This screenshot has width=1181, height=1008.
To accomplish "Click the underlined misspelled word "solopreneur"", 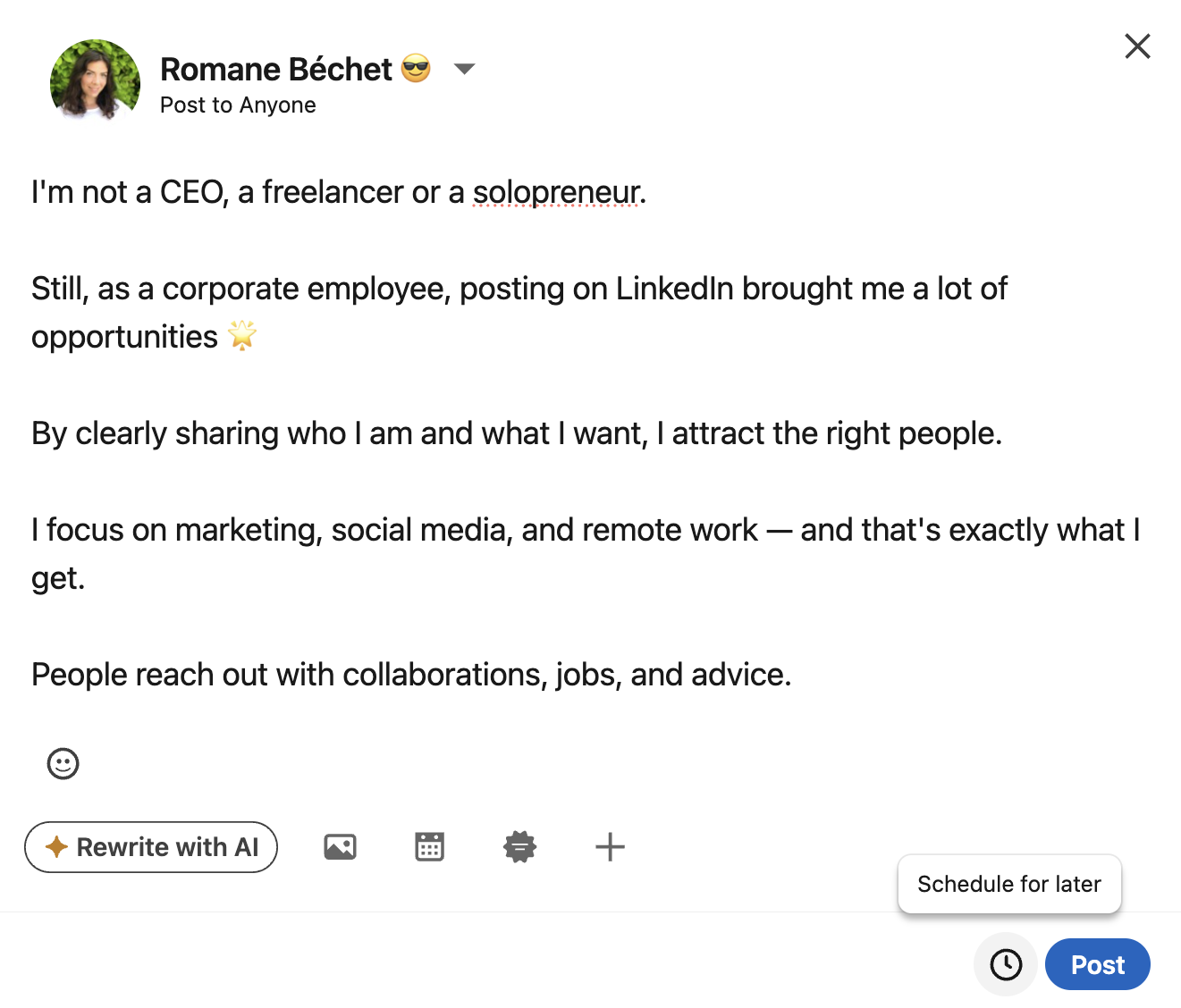I will 555,192.
